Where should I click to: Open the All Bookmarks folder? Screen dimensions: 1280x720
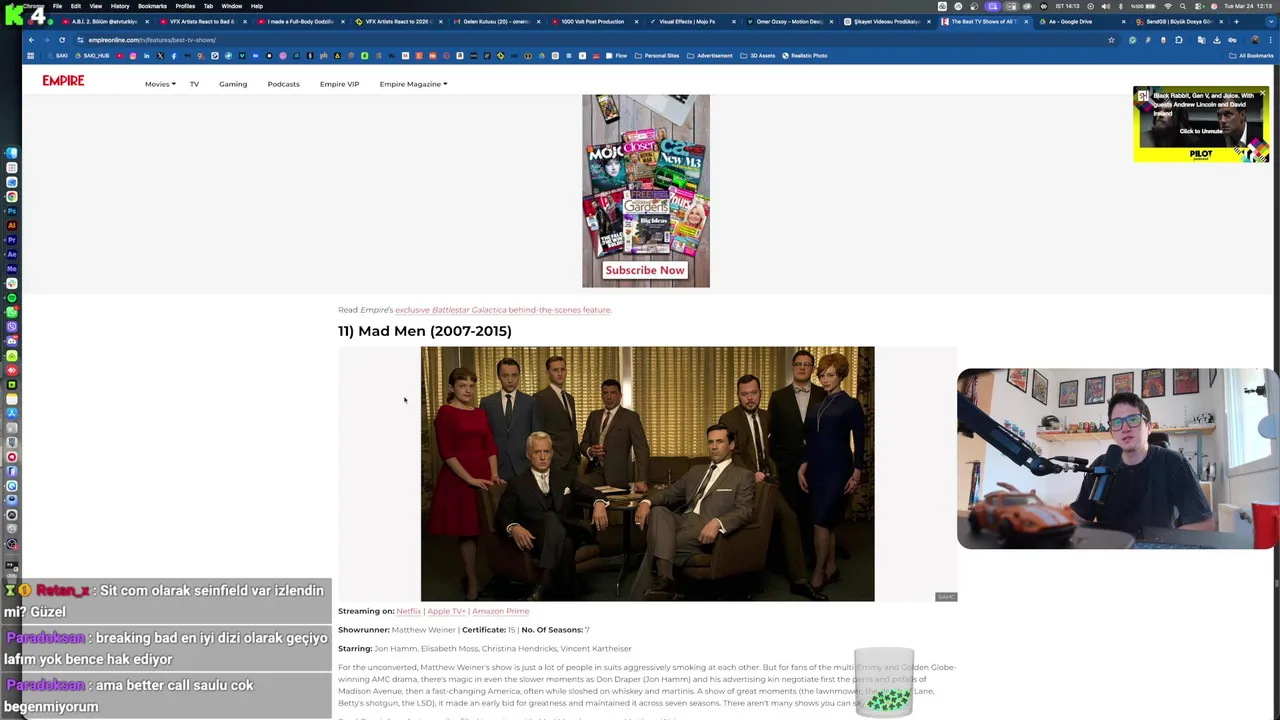[1251, 56]
